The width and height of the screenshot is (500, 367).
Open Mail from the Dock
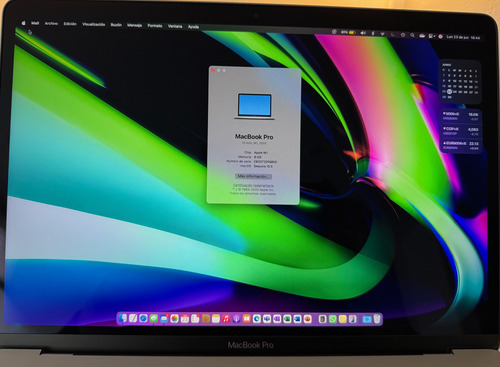164,319
